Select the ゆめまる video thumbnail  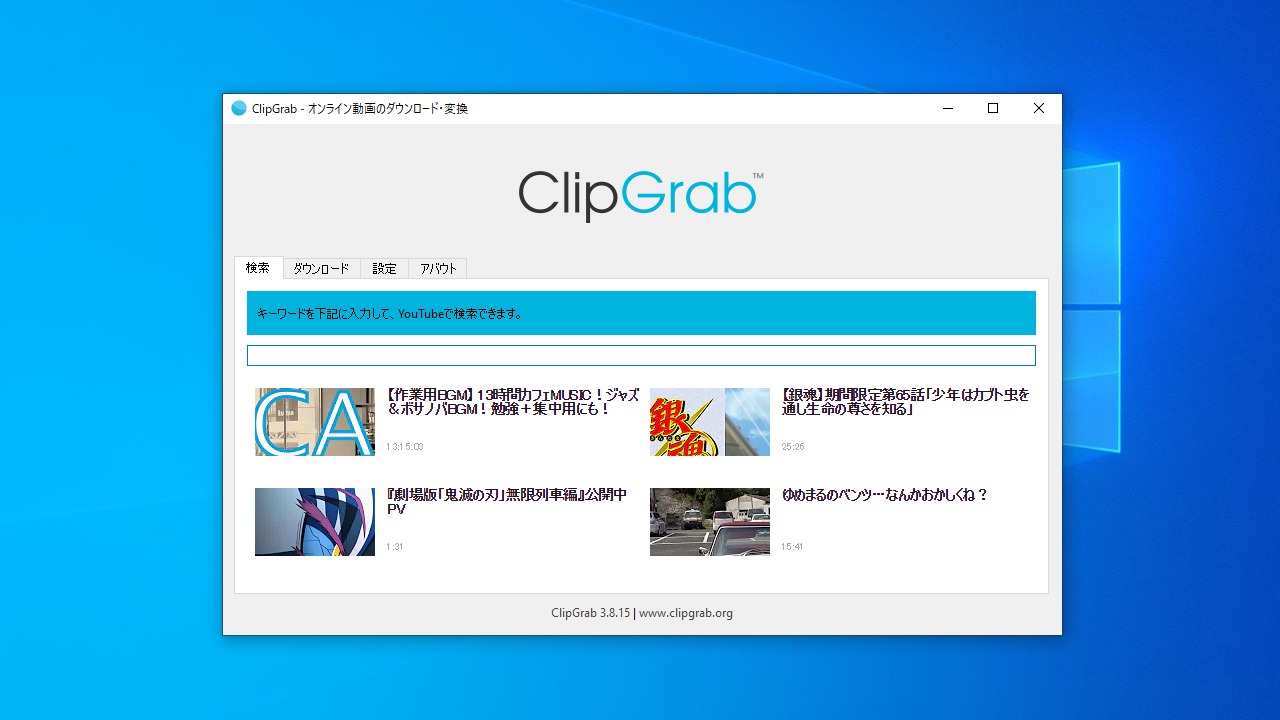pos(710,522)
